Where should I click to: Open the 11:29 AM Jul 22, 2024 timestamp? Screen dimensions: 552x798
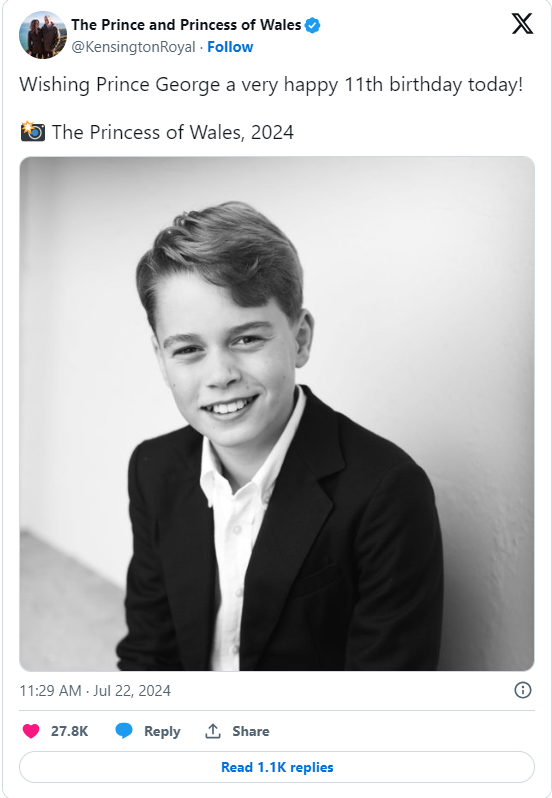(95, 691)
